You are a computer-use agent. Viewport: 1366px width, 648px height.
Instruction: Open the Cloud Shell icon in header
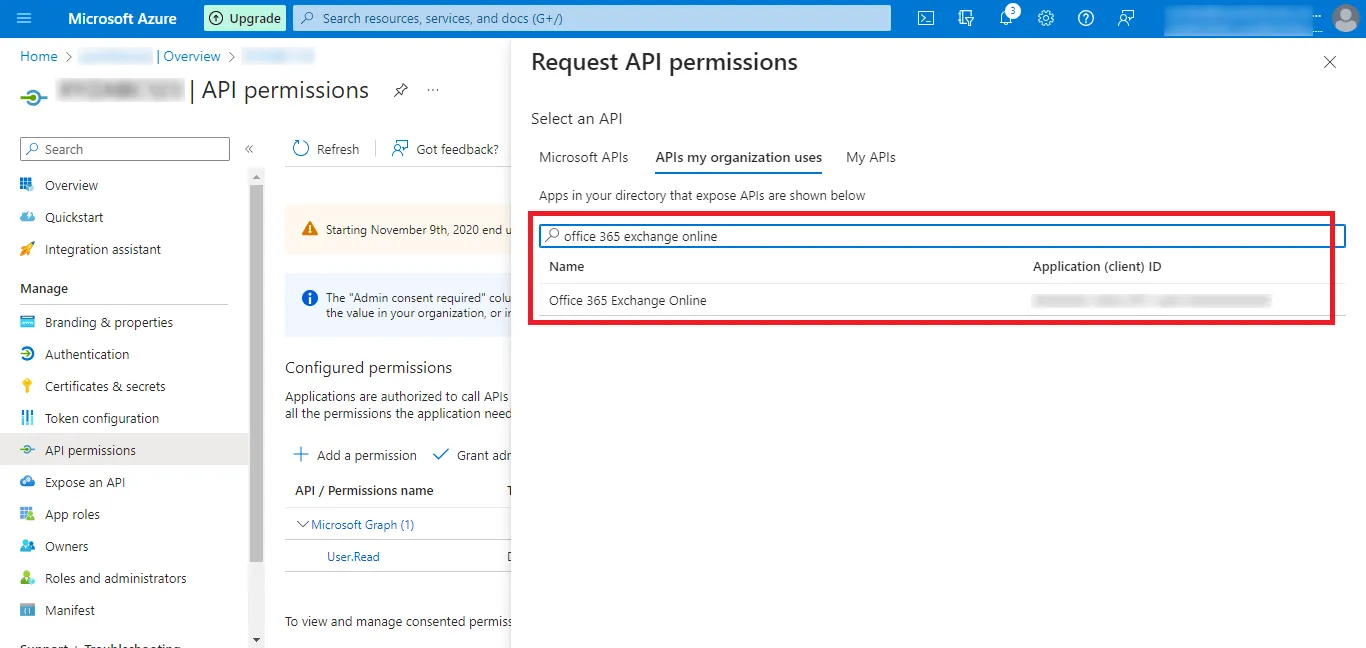click(x=926, y=18)
